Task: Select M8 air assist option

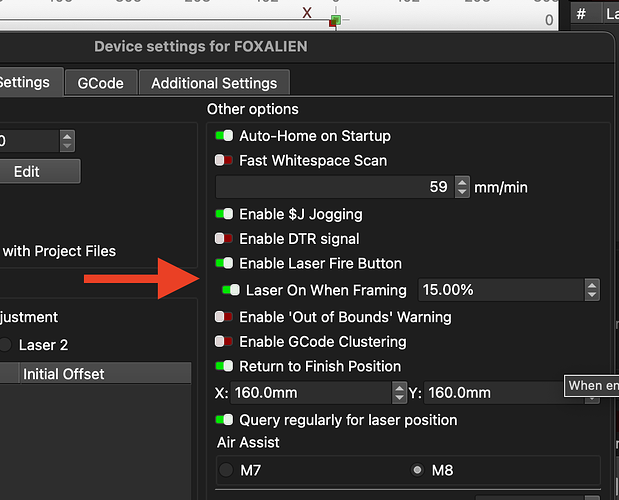Action: point(417,470)
